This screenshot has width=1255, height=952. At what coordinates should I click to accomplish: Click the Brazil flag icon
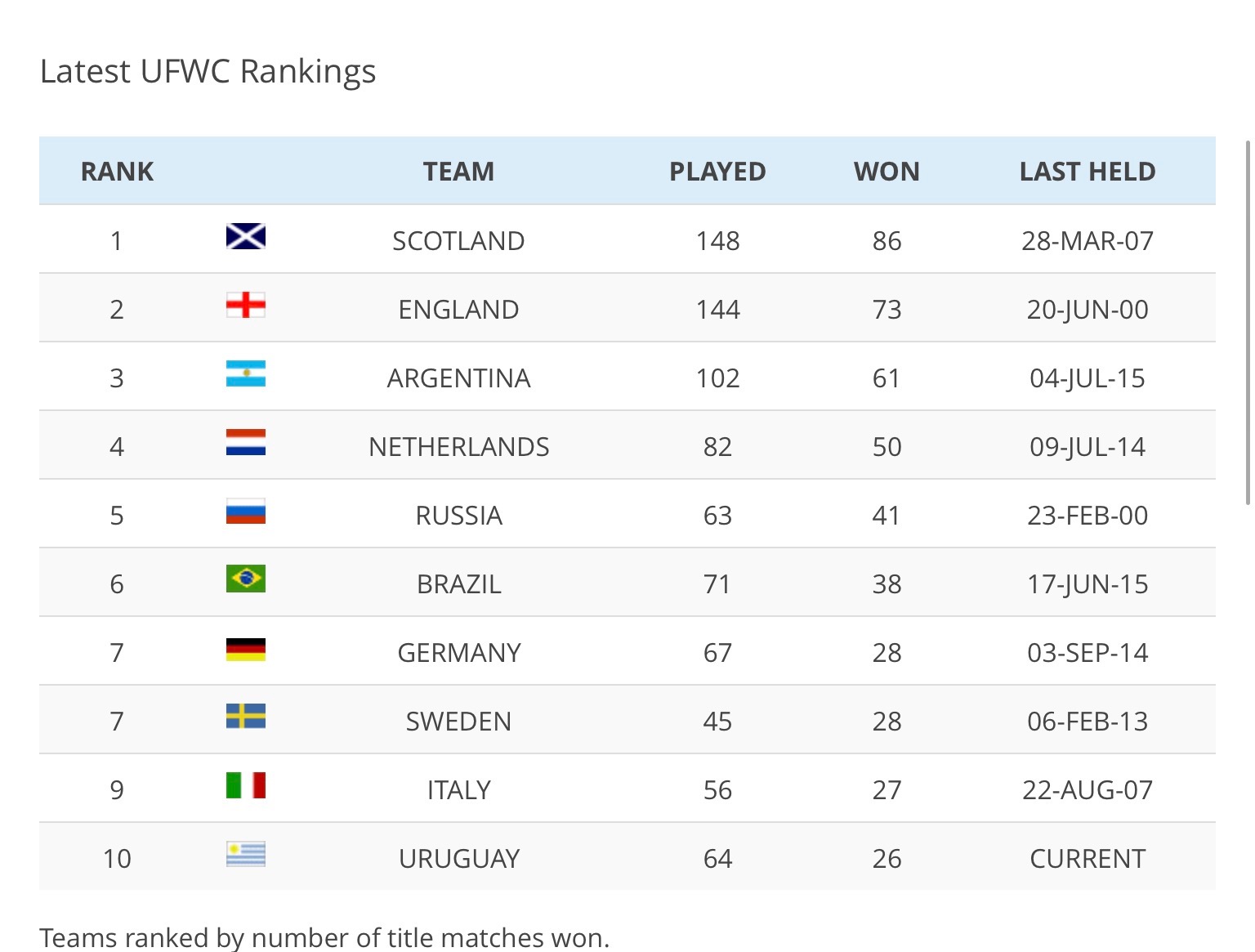tap(244, 583)
